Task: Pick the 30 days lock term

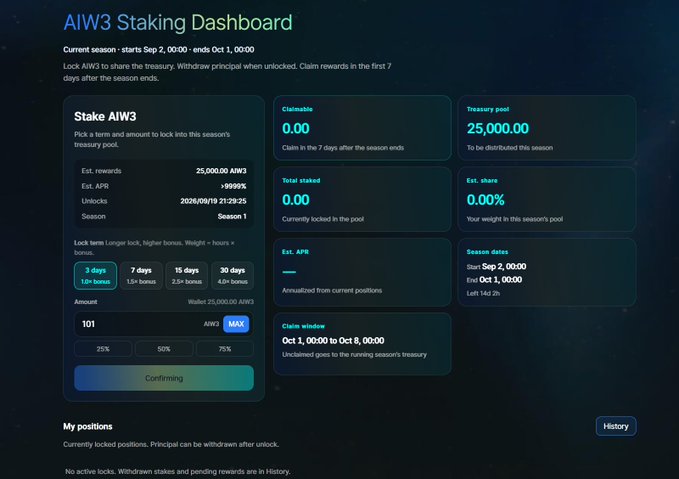Action: (233, 275)
